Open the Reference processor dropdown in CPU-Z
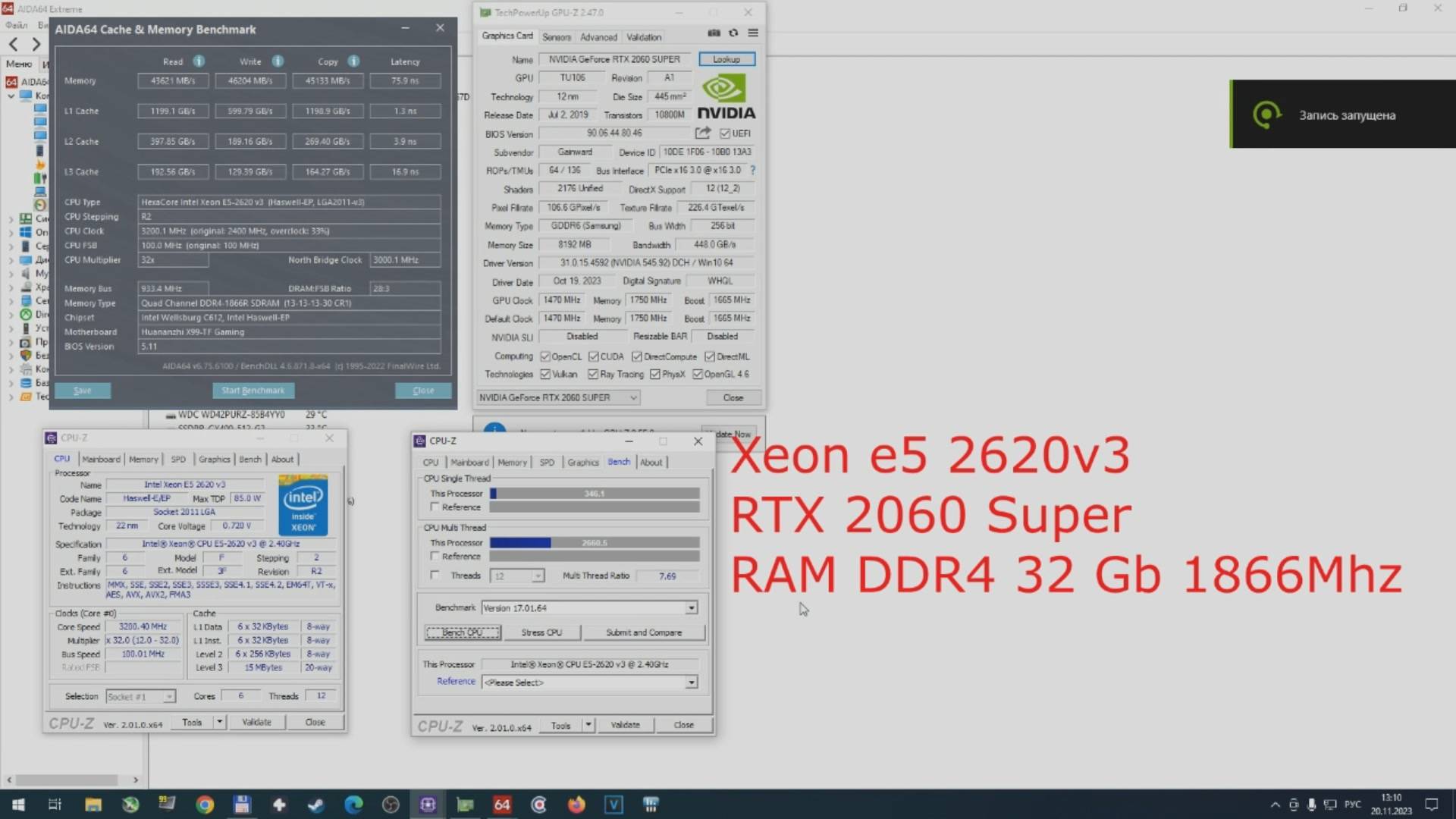 point(691,682)
